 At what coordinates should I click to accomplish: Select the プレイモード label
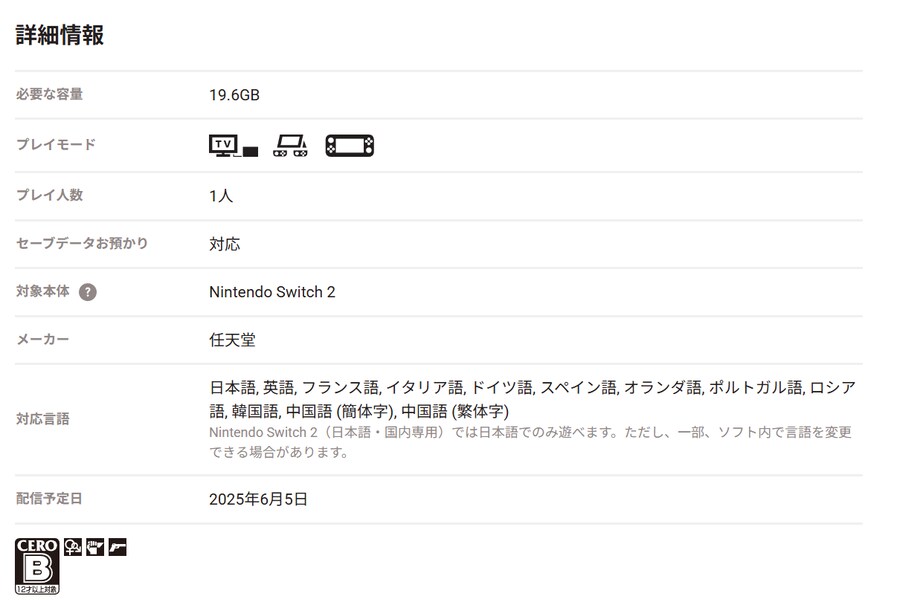coord(56,145)
